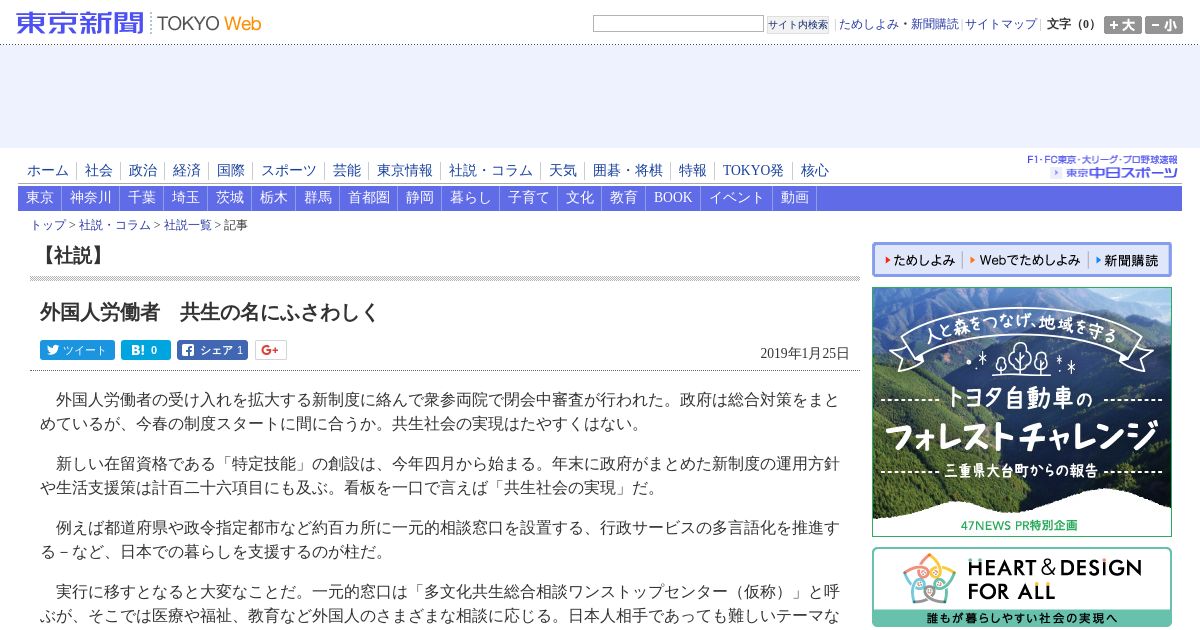Open the トヨタ自動車 フォレストチャレンジ ad banner
The width and height of the screenshot is (1200, 630).
[1022, 412]
